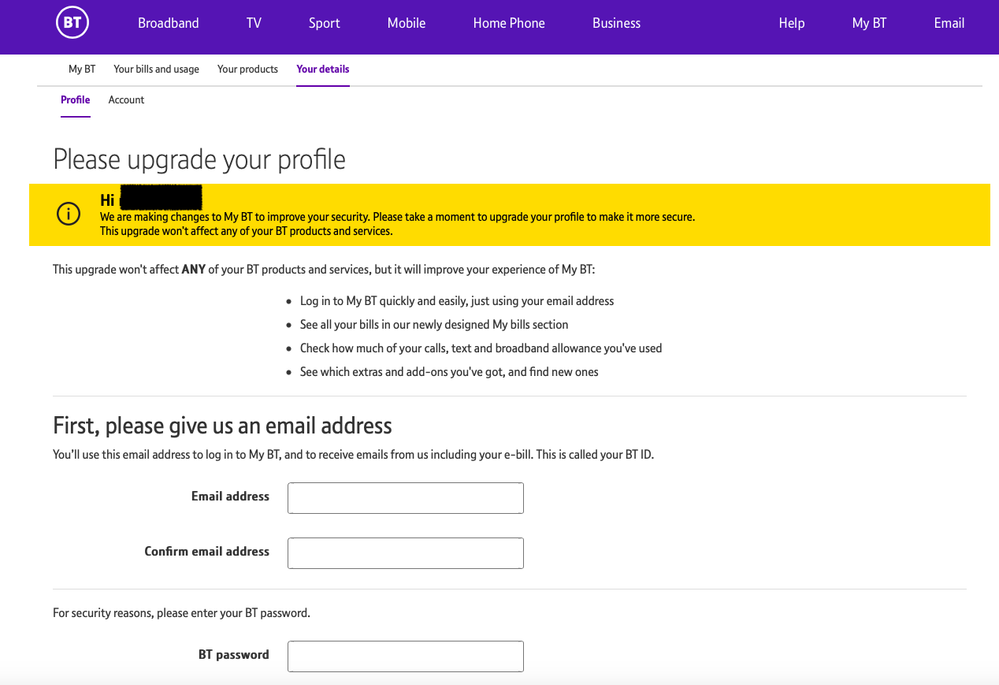This screenshot has width=999, height=685.
Task: Go to the My BT sub-navigation tab
Action: 82,69
